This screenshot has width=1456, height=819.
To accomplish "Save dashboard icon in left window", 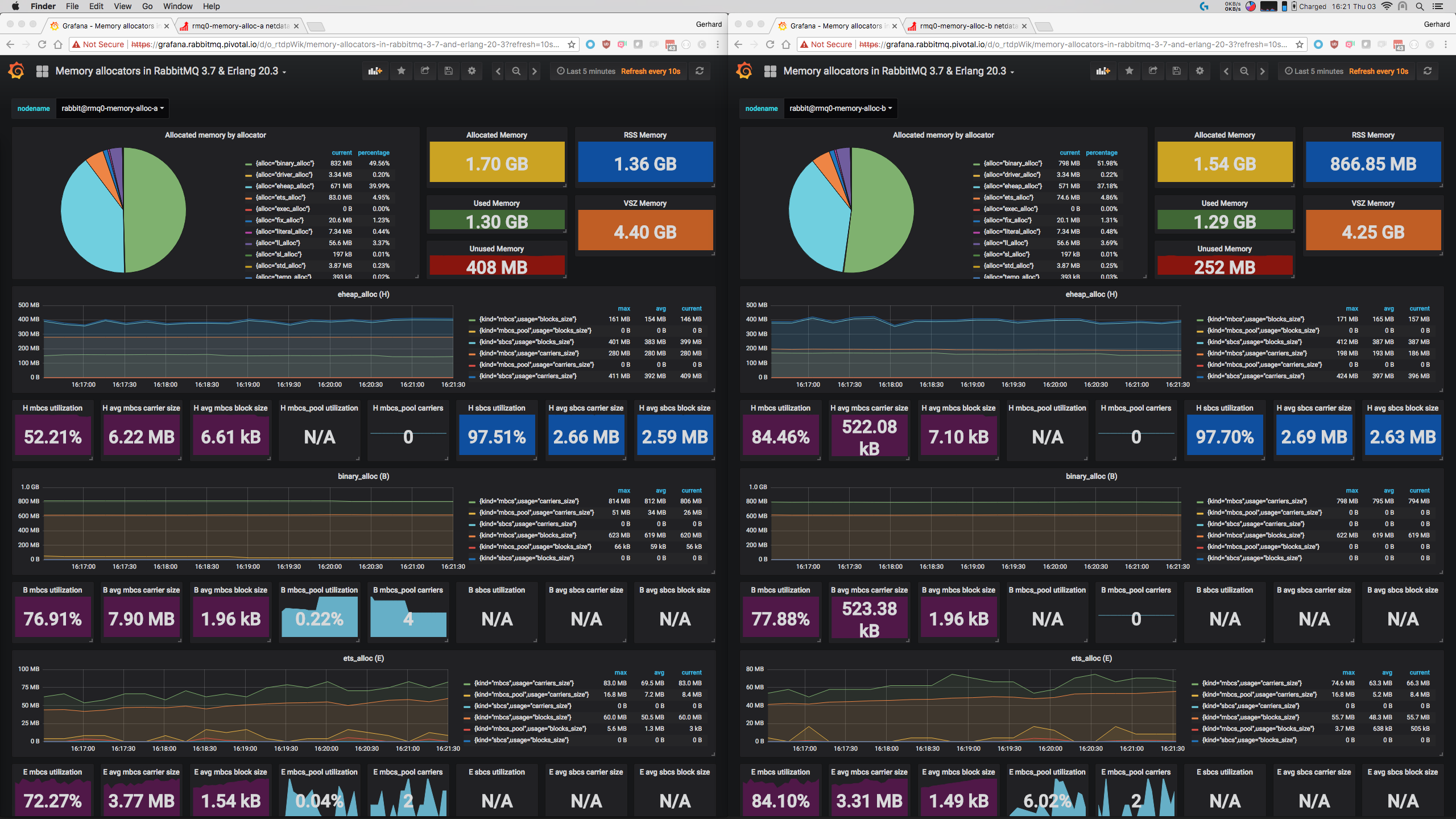I will 448,71.
